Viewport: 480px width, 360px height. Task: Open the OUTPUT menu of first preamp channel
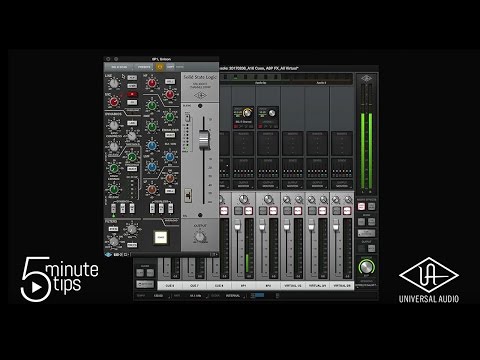(x=244, y=184)
